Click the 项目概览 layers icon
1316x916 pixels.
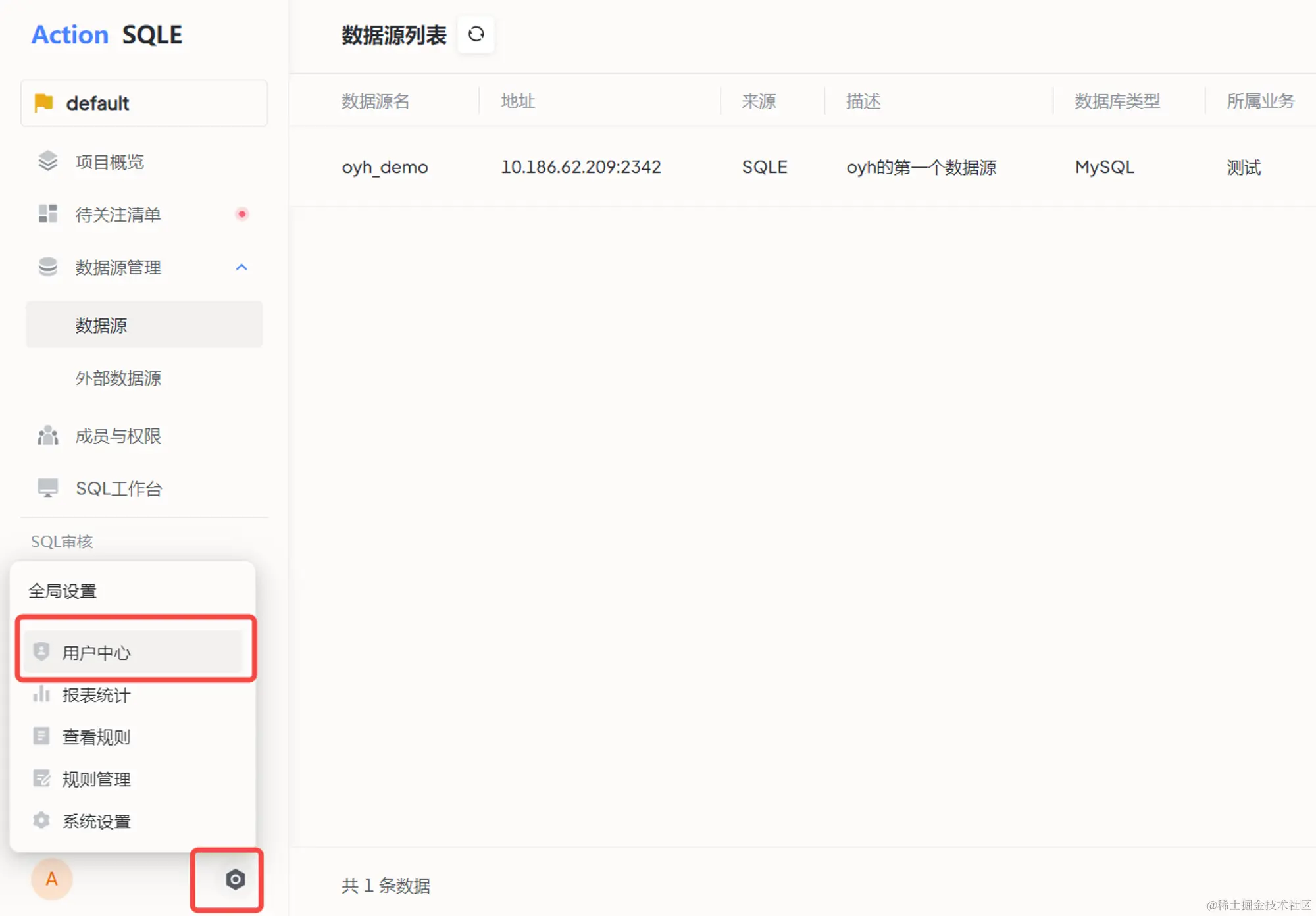(48, 161)
